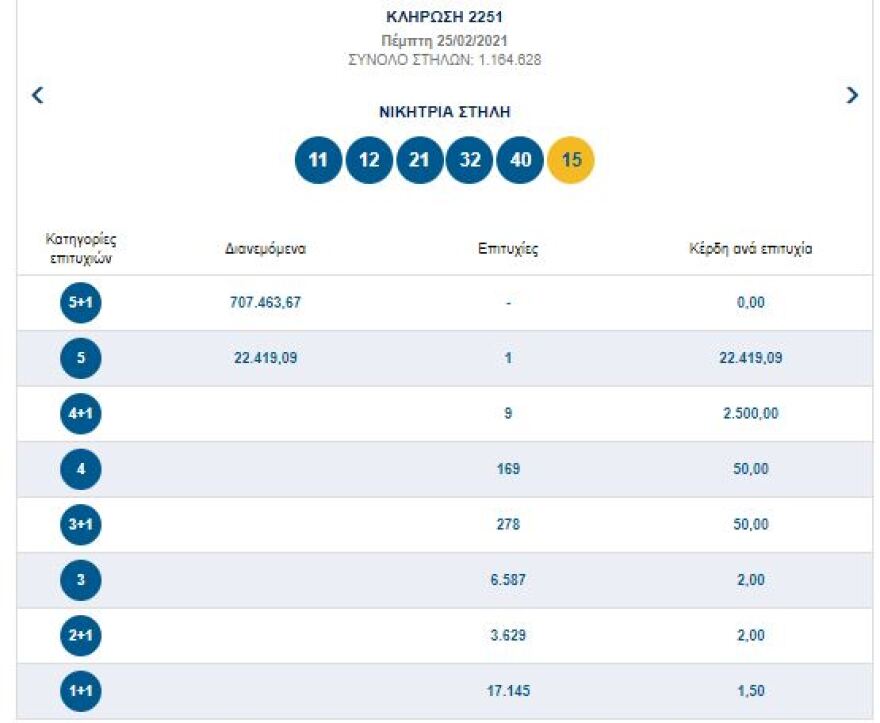Select the 1+1 category badge
Screen dimensions: 880x723
(x=81, y=691)
